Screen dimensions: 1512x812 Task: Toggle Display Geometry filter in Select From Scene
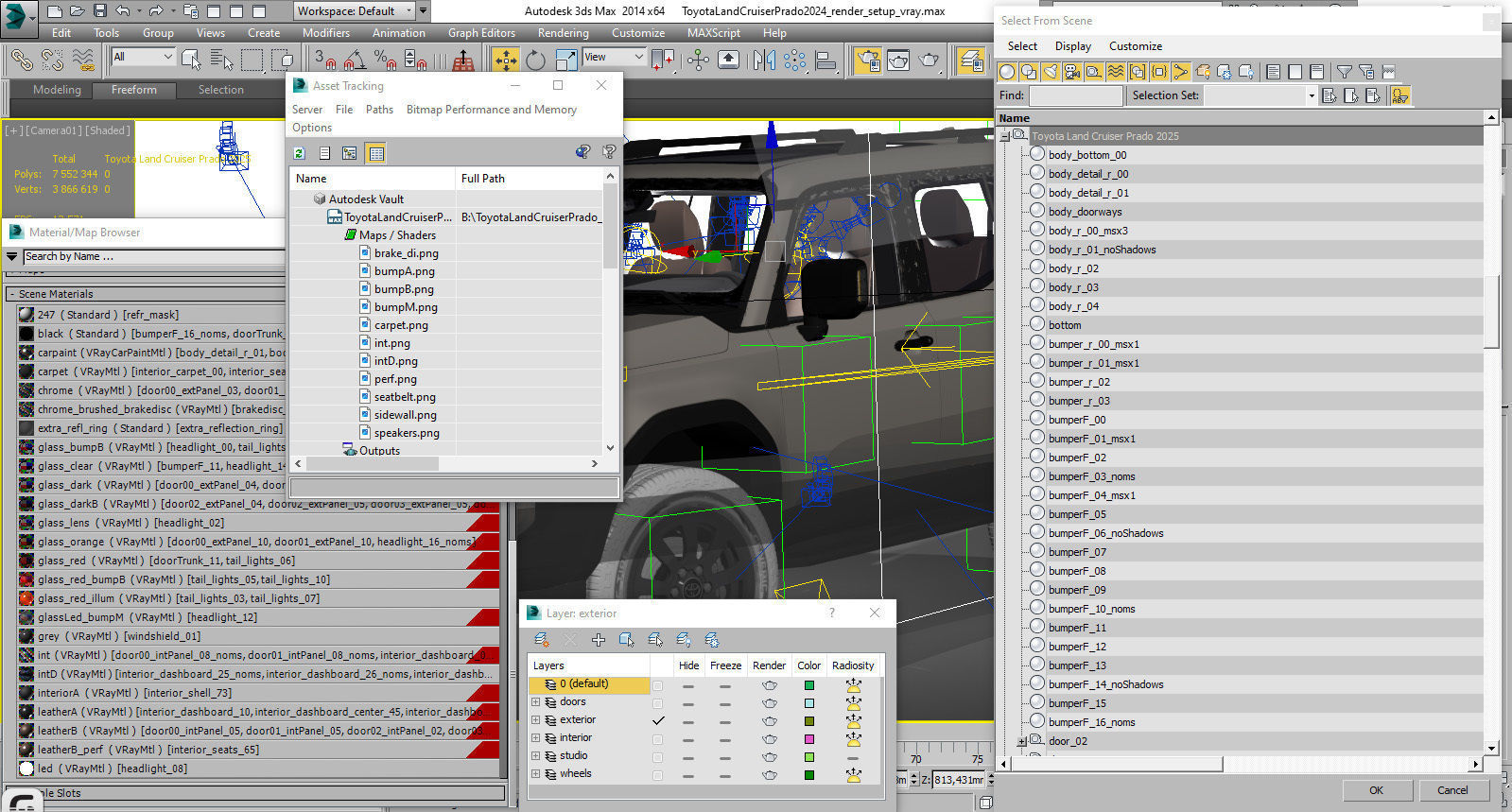tap(1007, 72)
